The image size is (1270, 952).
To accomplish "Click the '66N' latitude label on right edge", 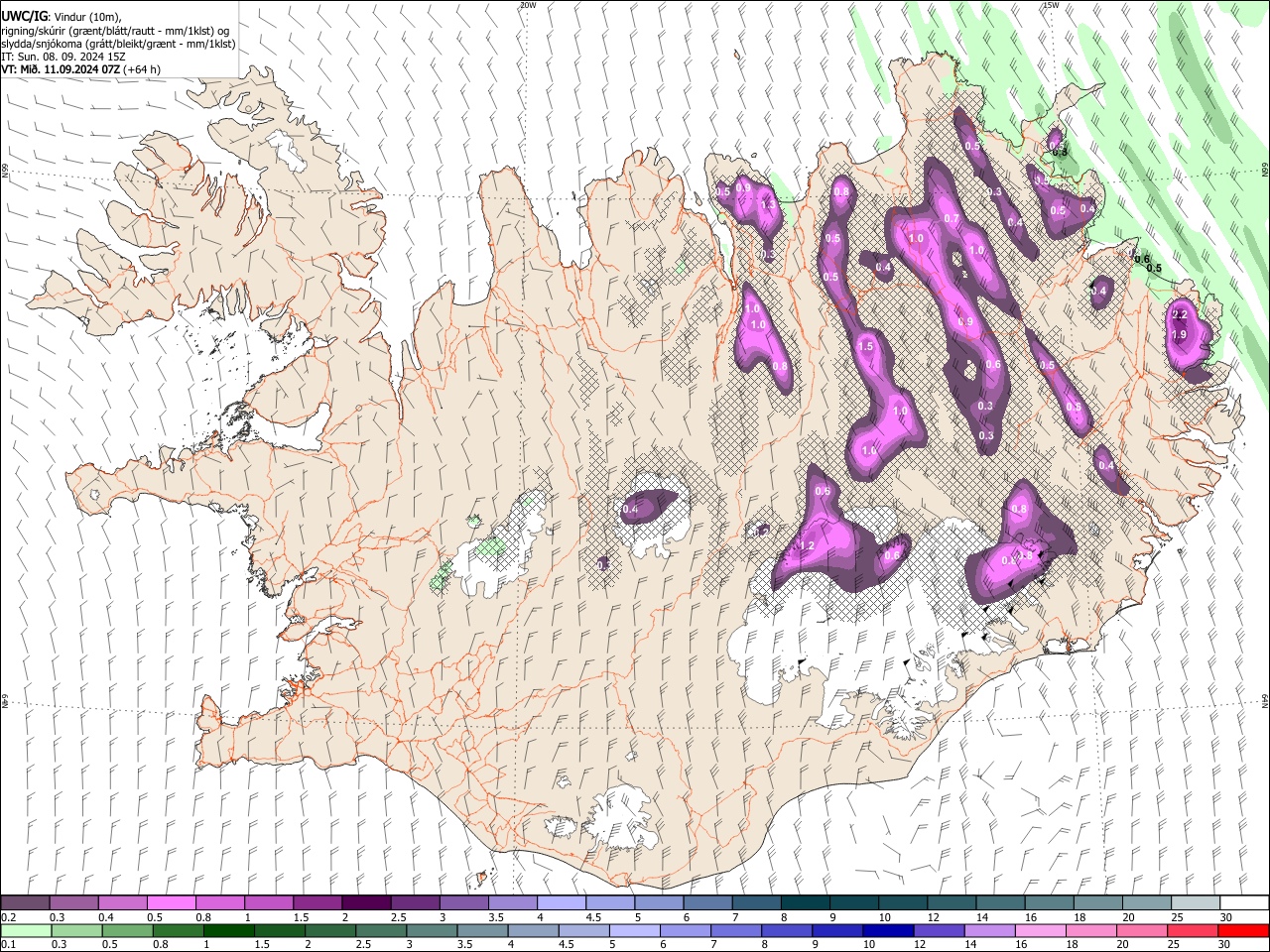I will click(1265, 171).
